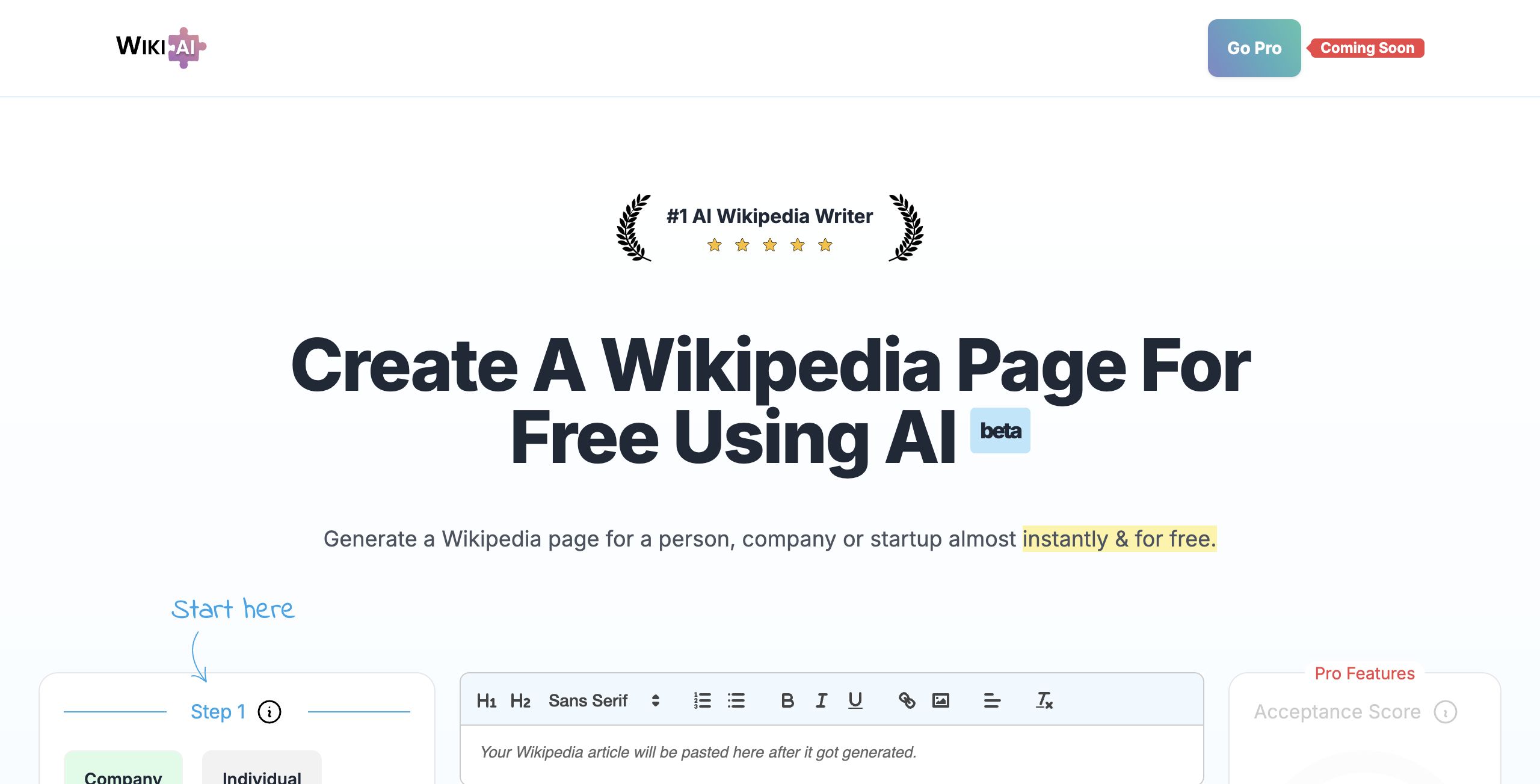This screenshot has width=1540, height=784.
Task: Insert a bulleted list
Action: pyautogui.click(x=736, y=700)
